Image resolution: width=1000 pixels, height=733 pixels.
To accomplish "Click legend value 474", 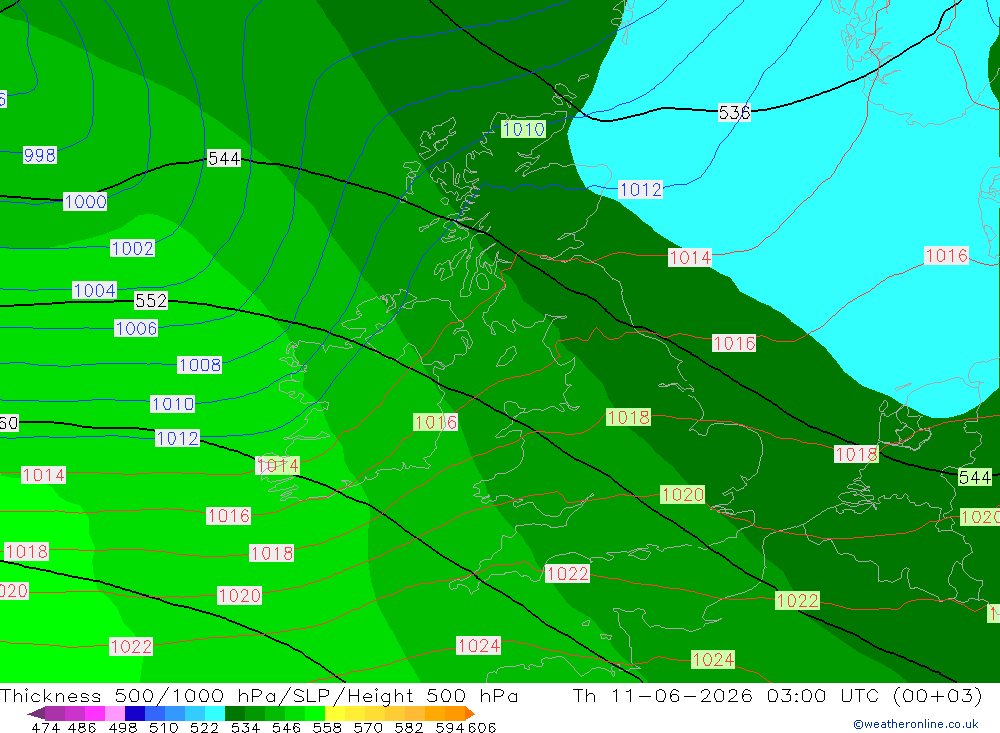I will click(x=45, y=727).
